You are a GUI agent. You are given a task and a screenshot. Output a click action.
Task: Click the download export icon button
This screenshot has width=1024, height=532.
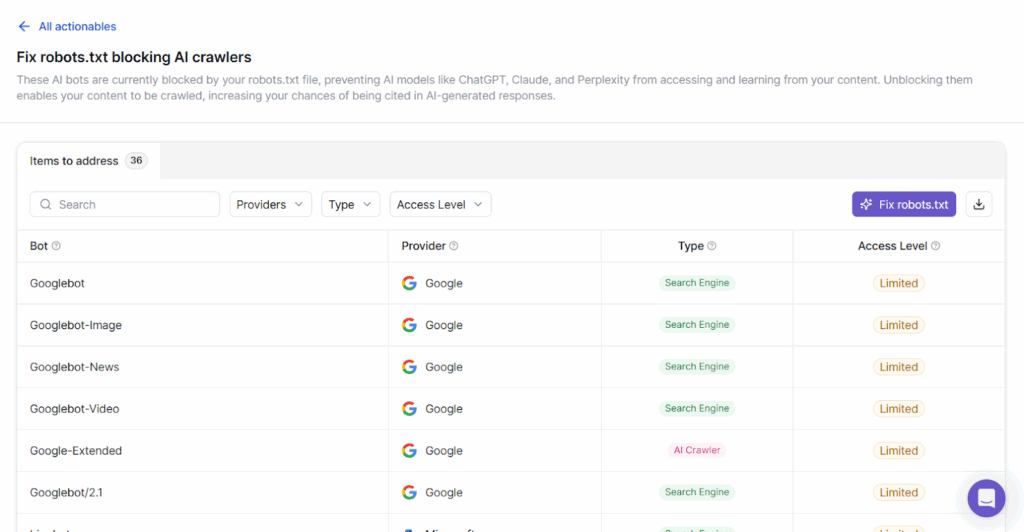point(978,204)
